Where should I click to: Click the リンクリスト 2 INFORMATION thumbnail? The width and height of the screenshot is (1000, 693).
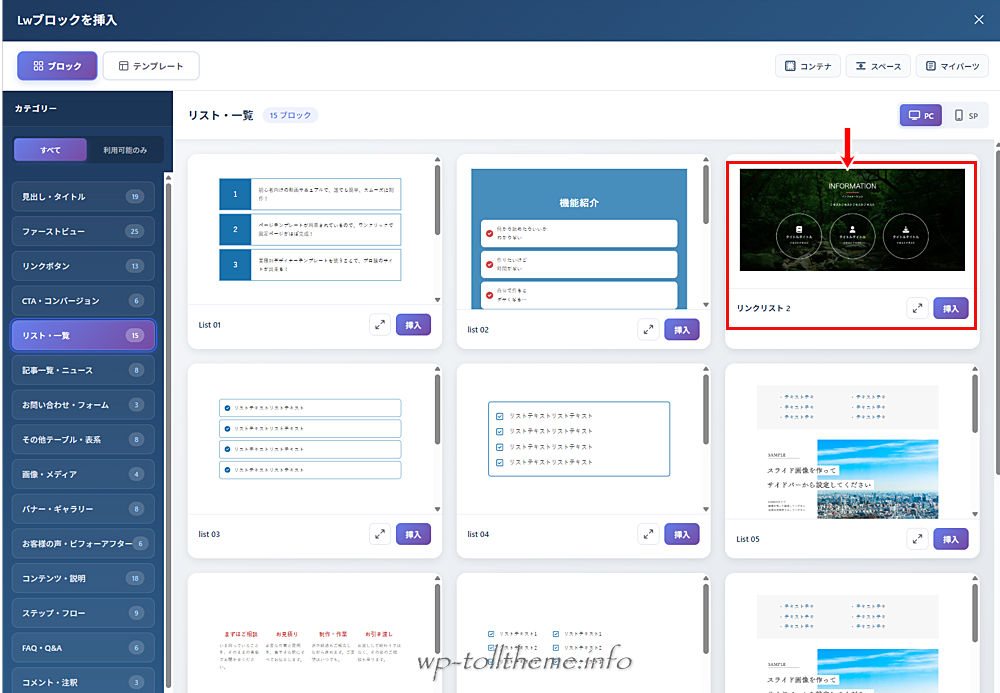coord(852,220)
